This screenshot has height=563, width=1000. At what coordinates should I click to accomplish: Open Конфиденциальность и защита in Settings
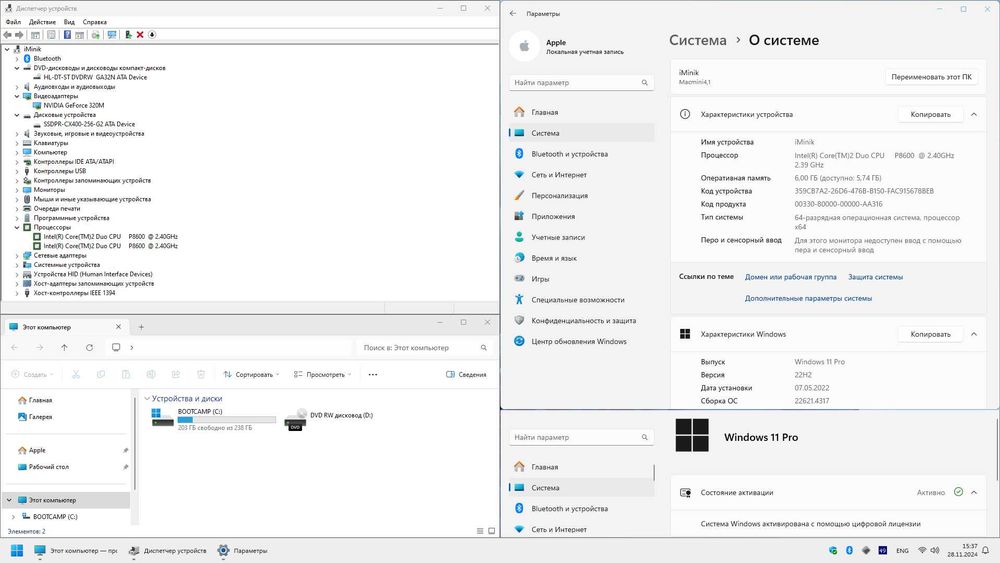[582, 321]
